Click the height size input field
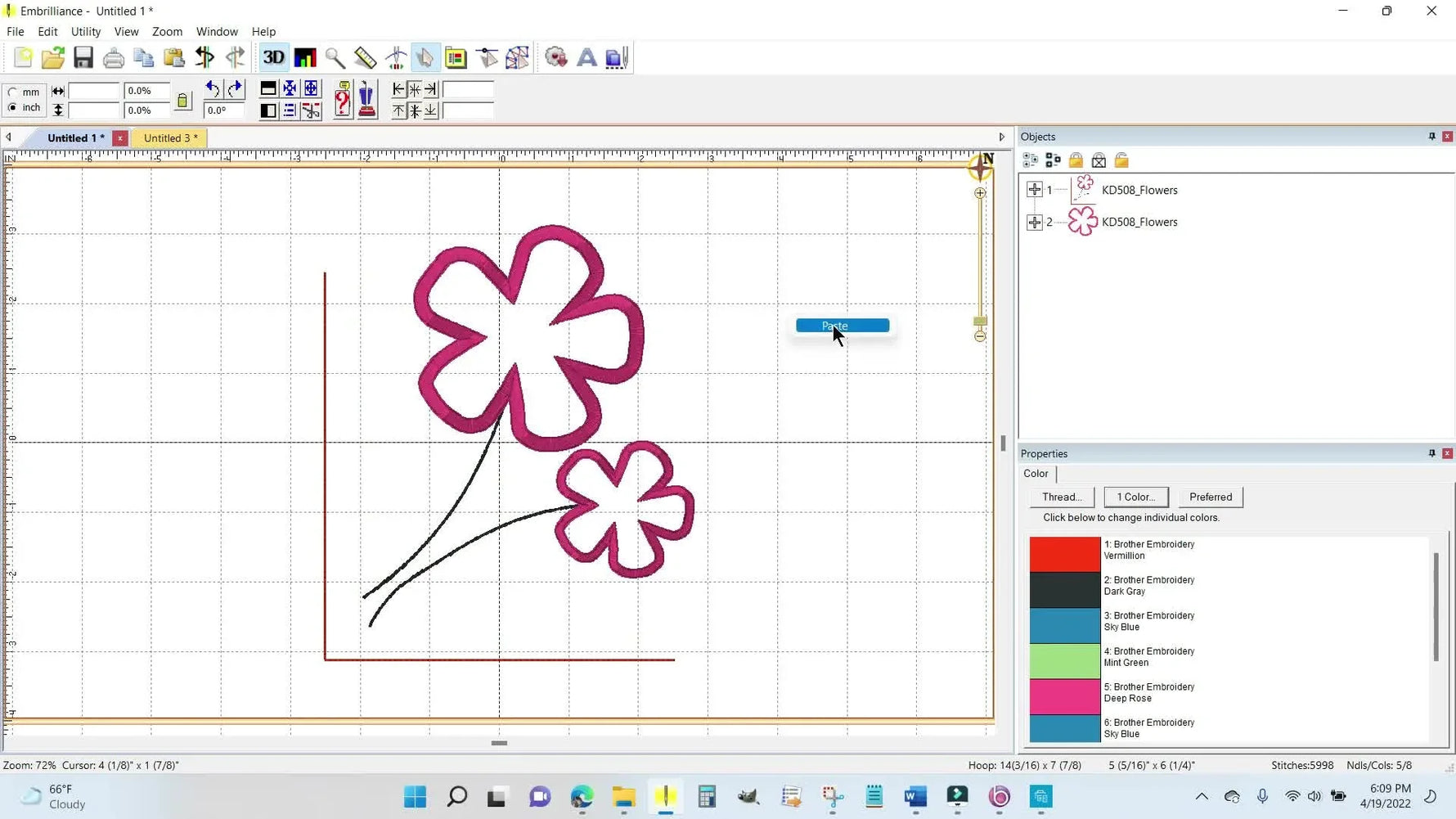 (x=94, y=110)
